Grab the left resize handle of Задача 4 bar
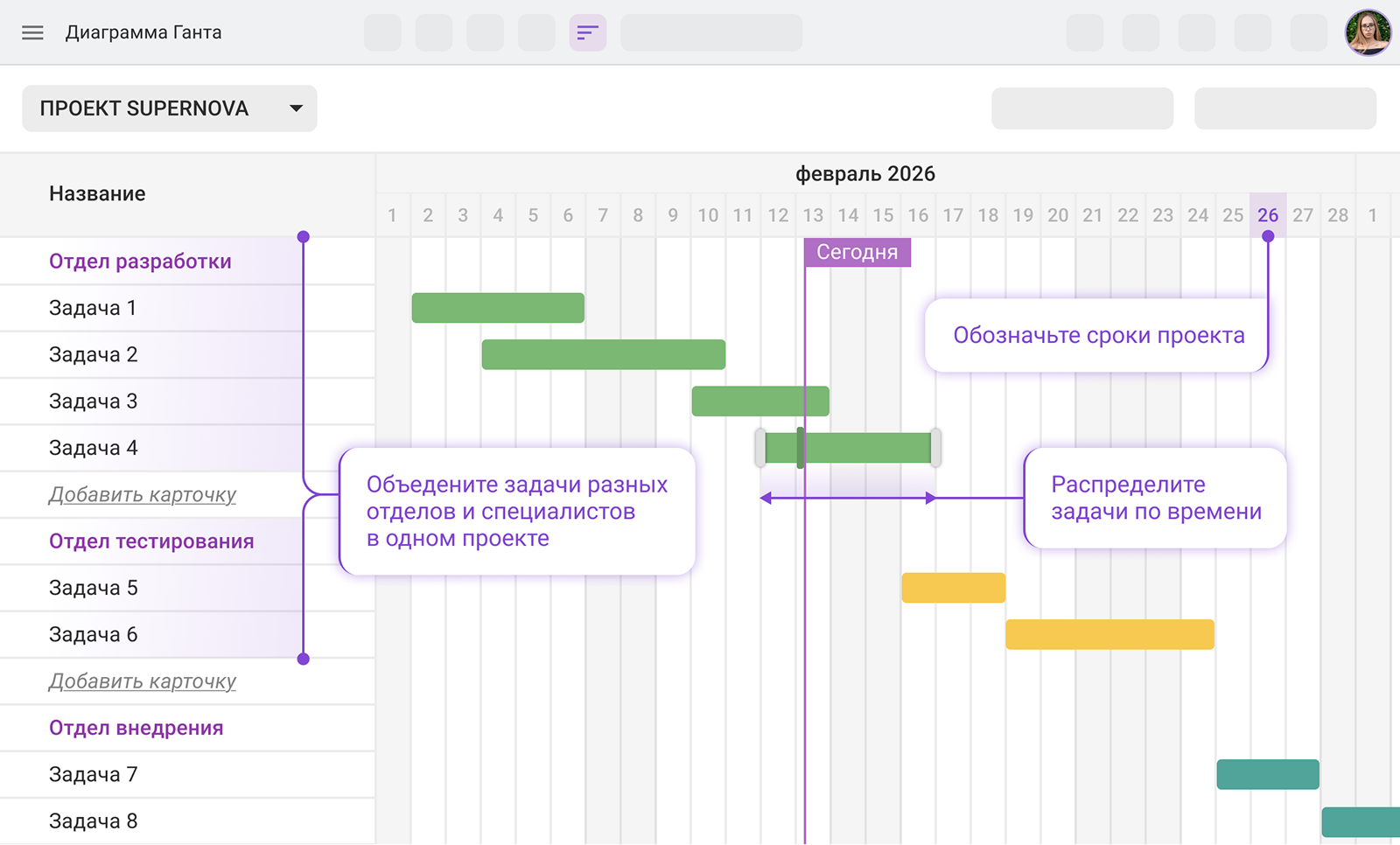 click(760, 448)
